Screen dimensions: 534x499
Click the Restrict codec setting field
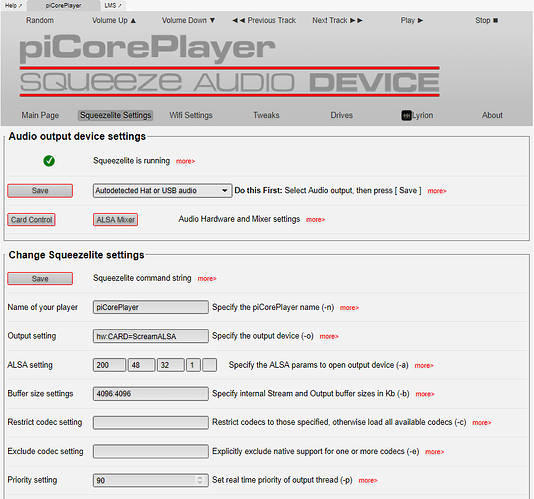[x=151, y=422]
